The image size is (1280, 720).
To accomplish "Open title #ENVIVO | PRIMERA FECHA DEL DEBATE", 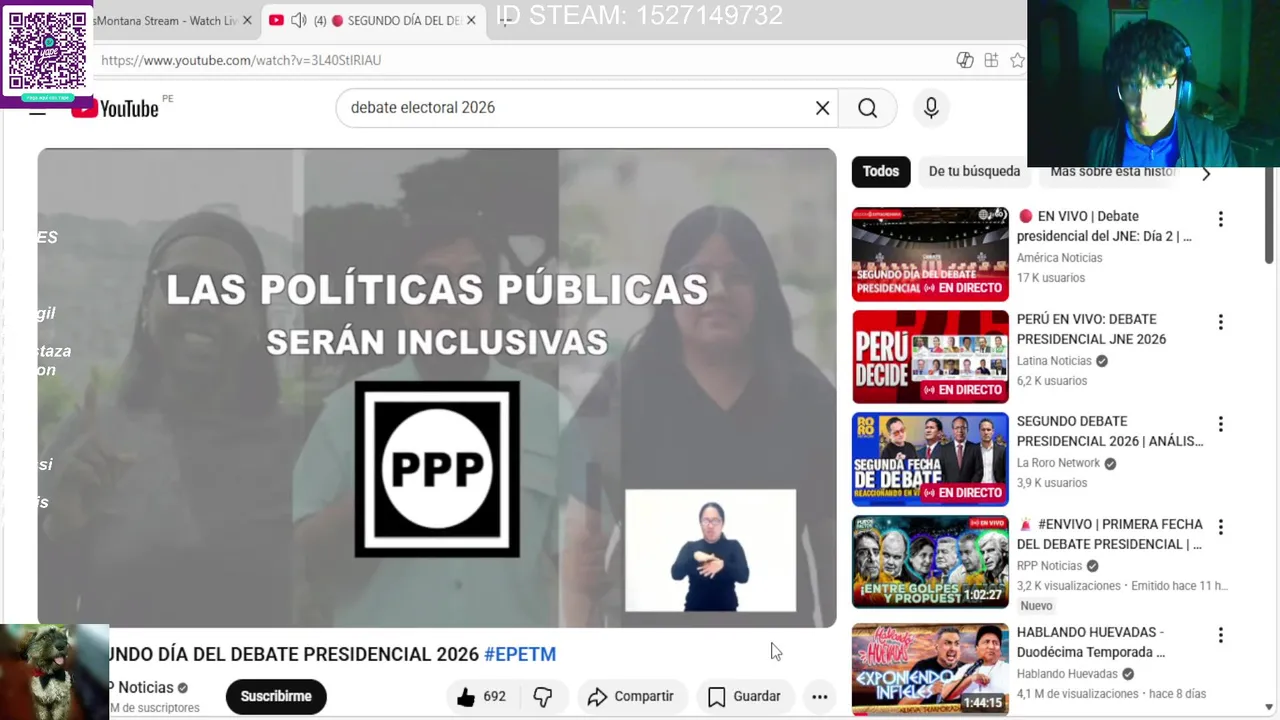I will tap(1110, 534).
